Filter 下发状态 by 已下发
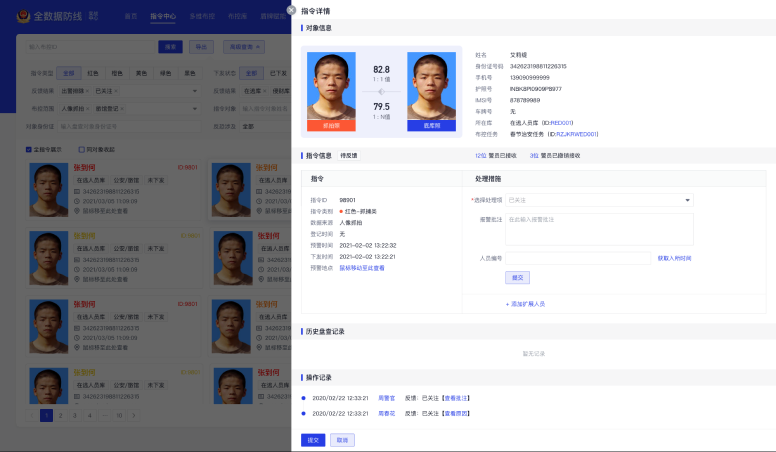The height and width of the screenshot is (452, 776). [278, 73]
